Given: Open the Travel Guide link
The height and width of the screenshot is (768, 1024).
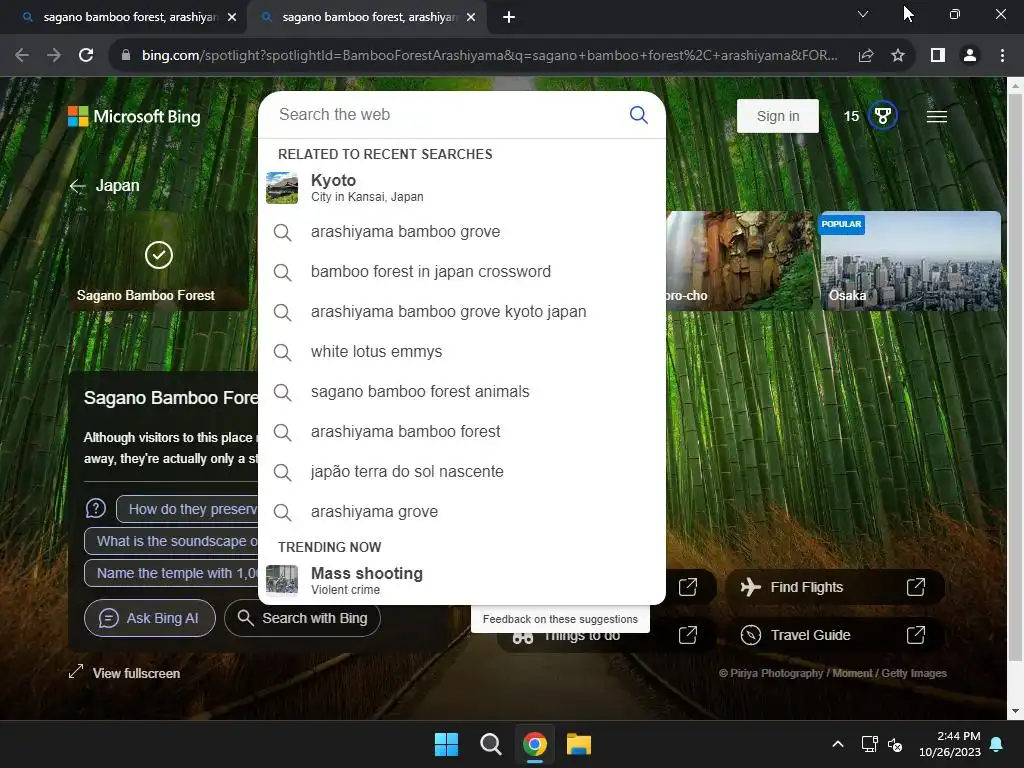Looking at the screenshot, I should coord(835,634).
